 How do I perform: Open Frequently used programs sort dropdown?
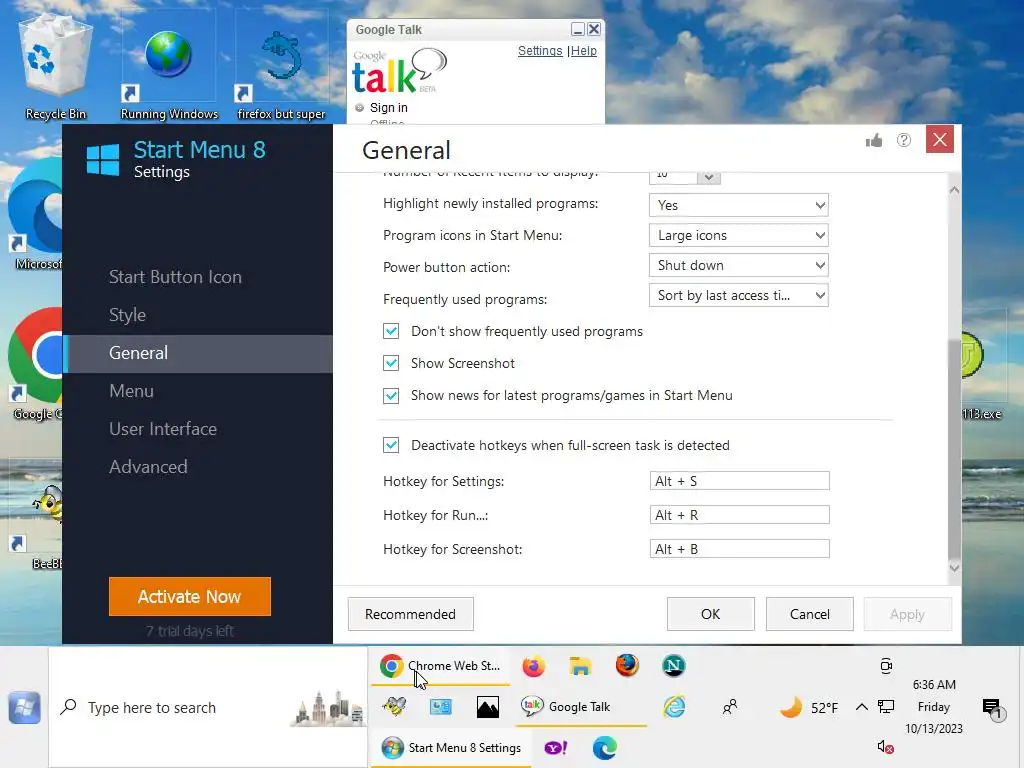[739, 295]
